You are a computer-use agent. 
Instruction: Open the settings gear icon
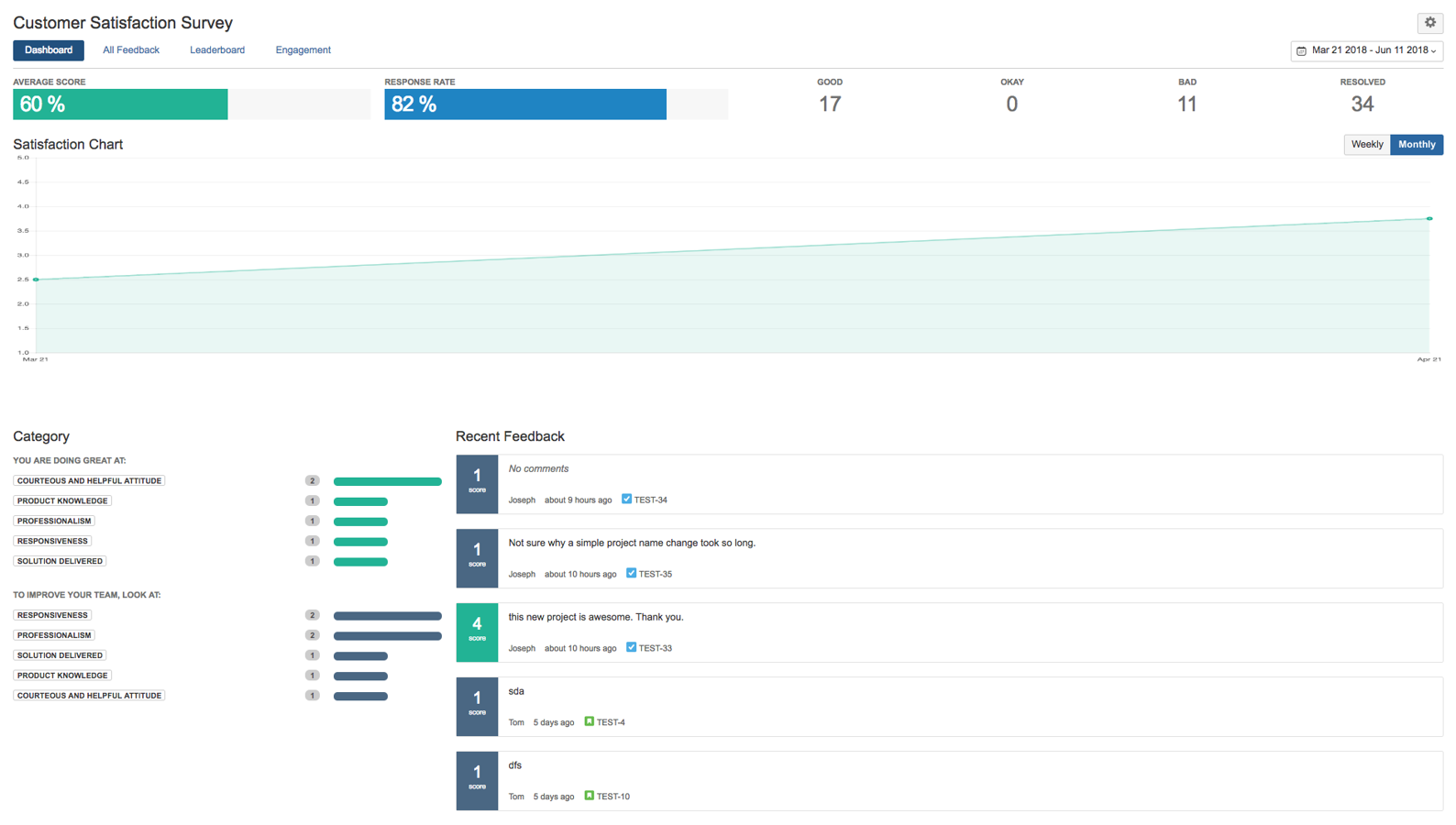coord(1429,23)
